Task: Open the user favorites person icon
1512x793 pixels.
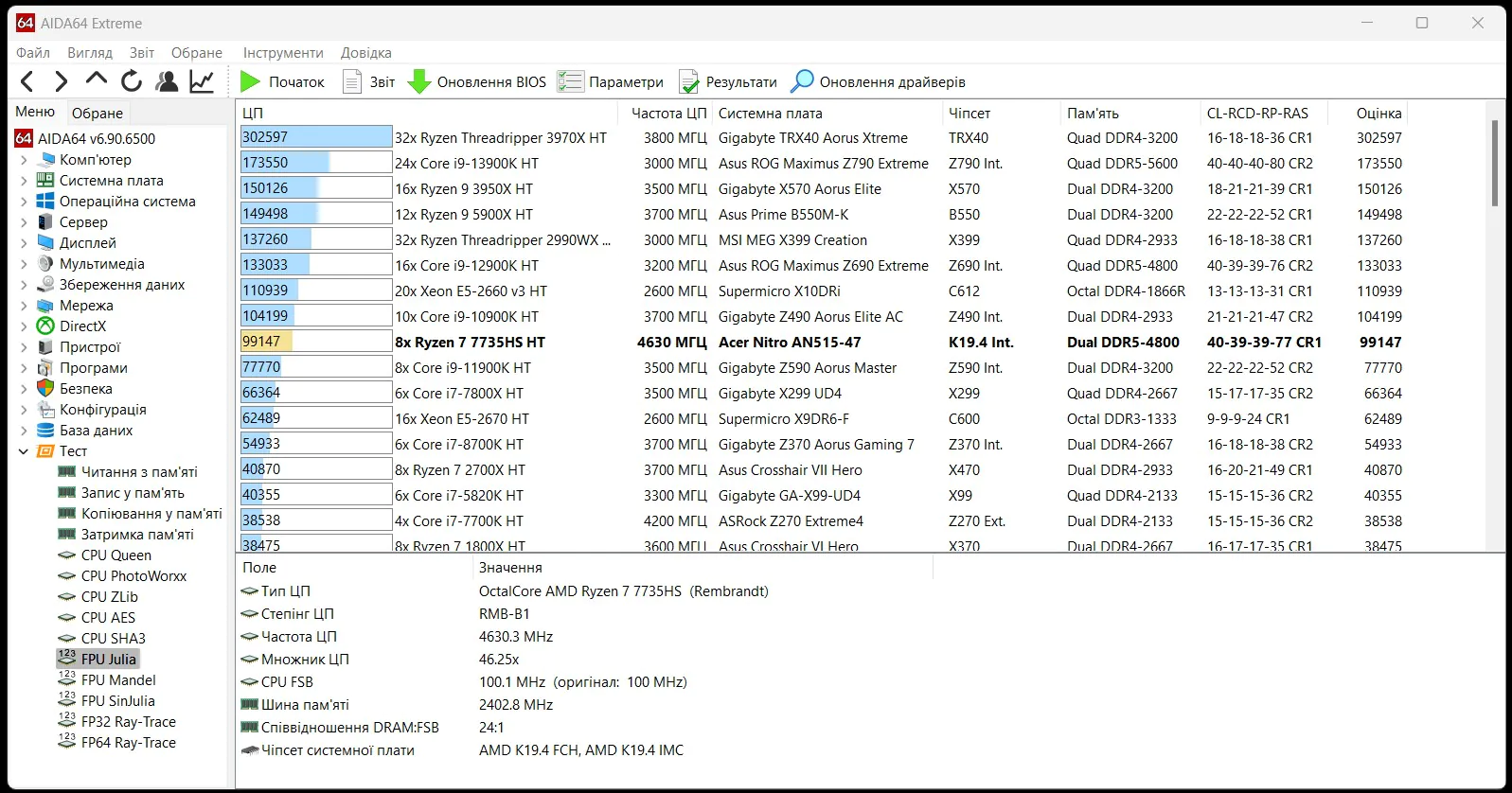Action: click(167, 81)
